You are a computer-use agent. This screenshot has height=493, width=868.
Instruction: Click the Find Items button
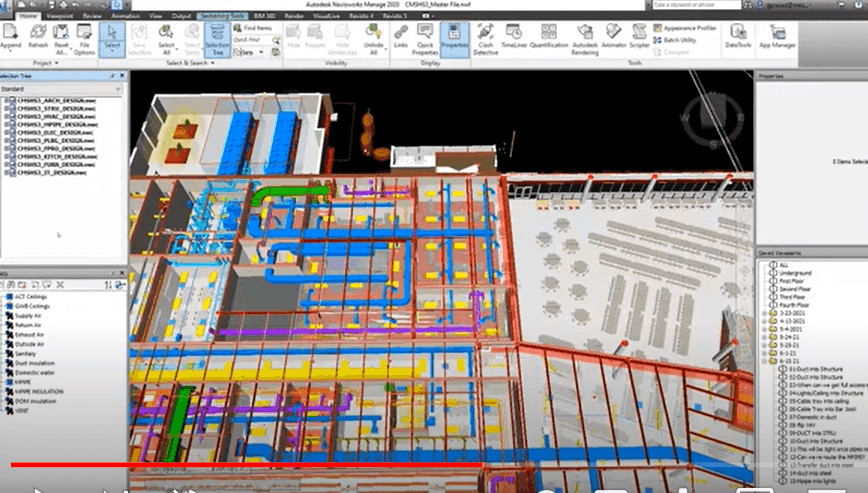256,28
